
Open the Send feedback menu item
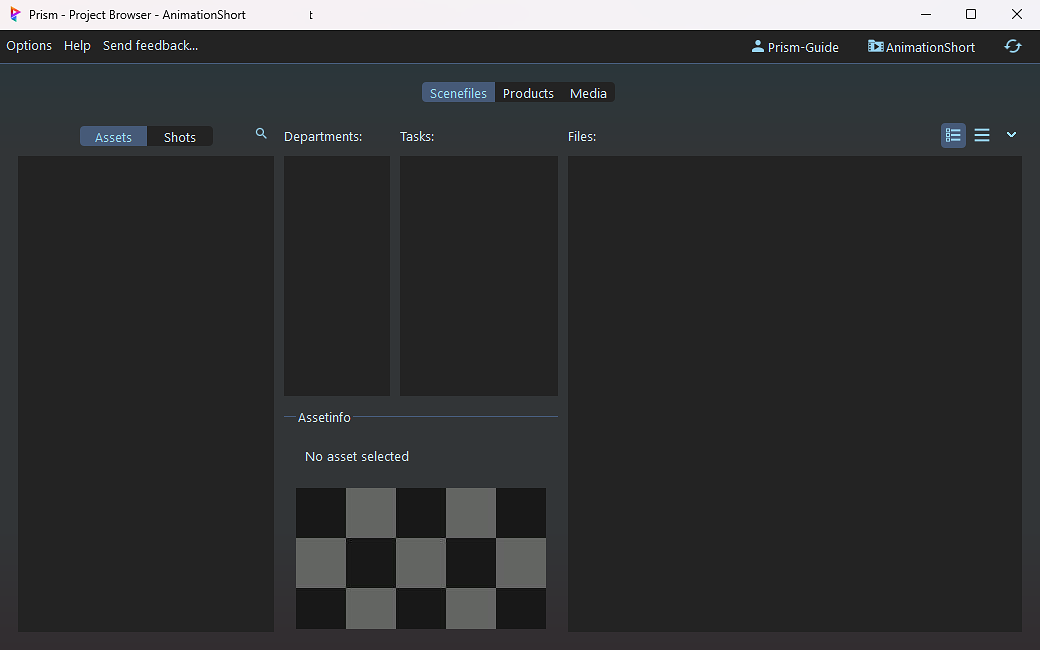click(x=151, y=46)
